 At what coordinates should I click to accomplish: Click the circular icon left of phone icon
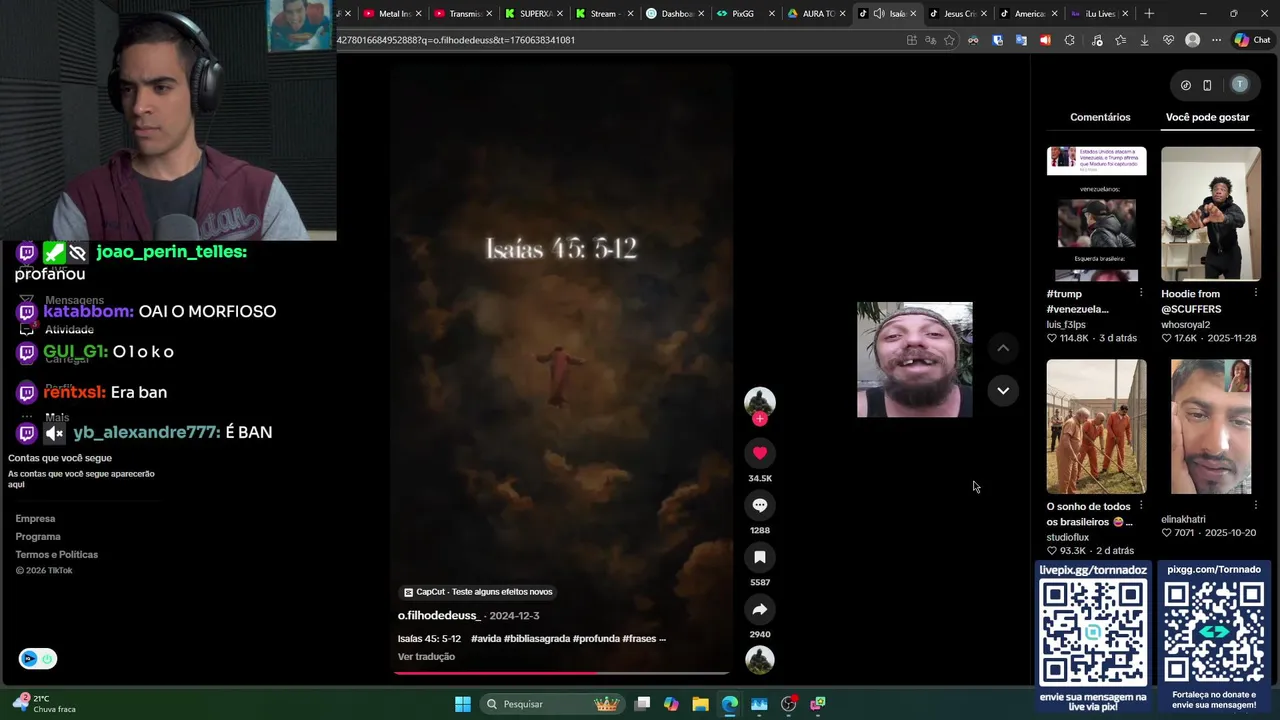pos(1186,85)
